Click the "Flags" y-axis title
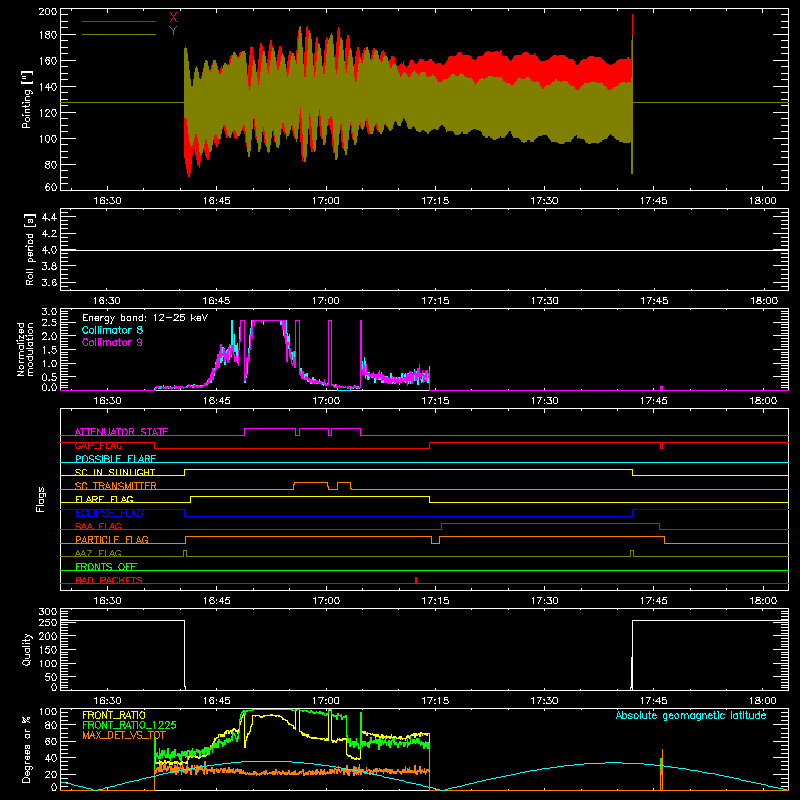 click(41, 499)
